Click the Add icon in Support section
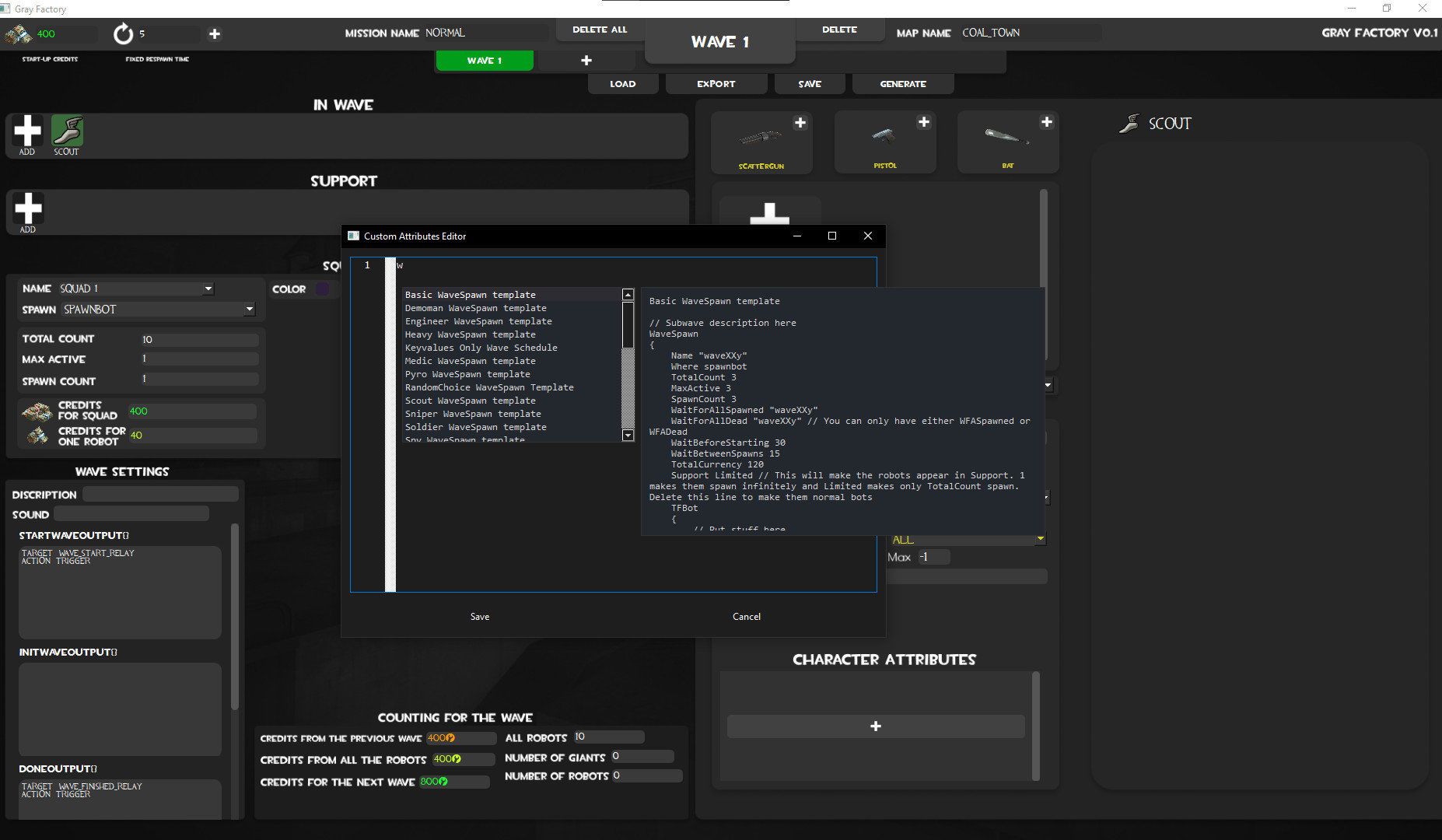 28,208
